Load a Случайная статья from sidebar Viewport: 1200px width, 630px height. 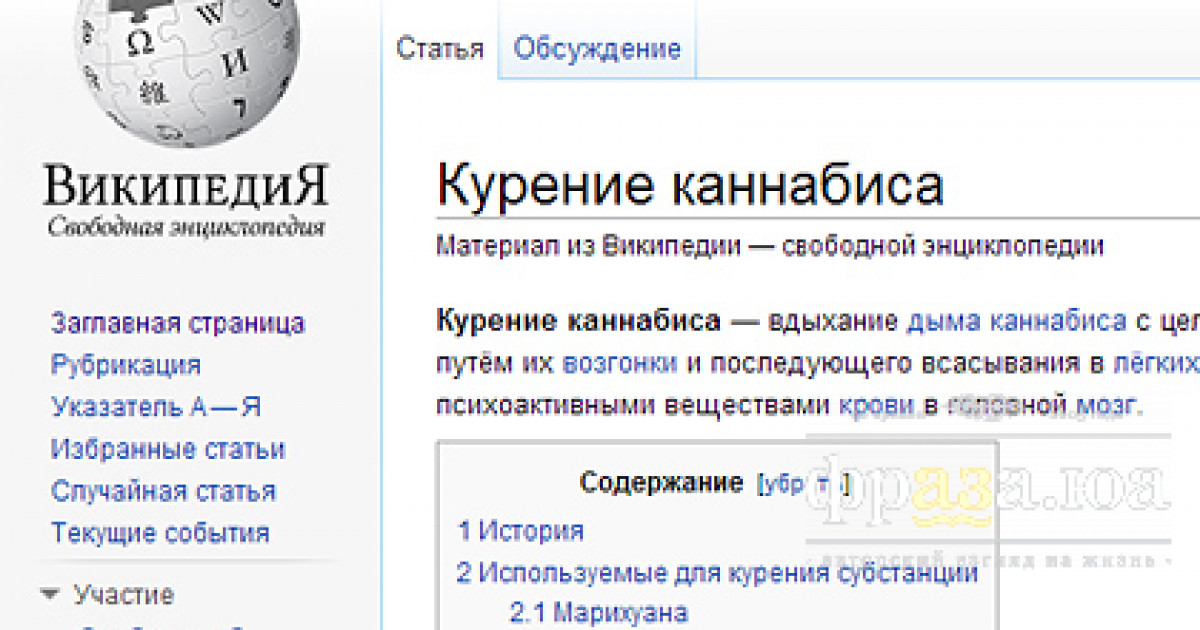(163, 491)
